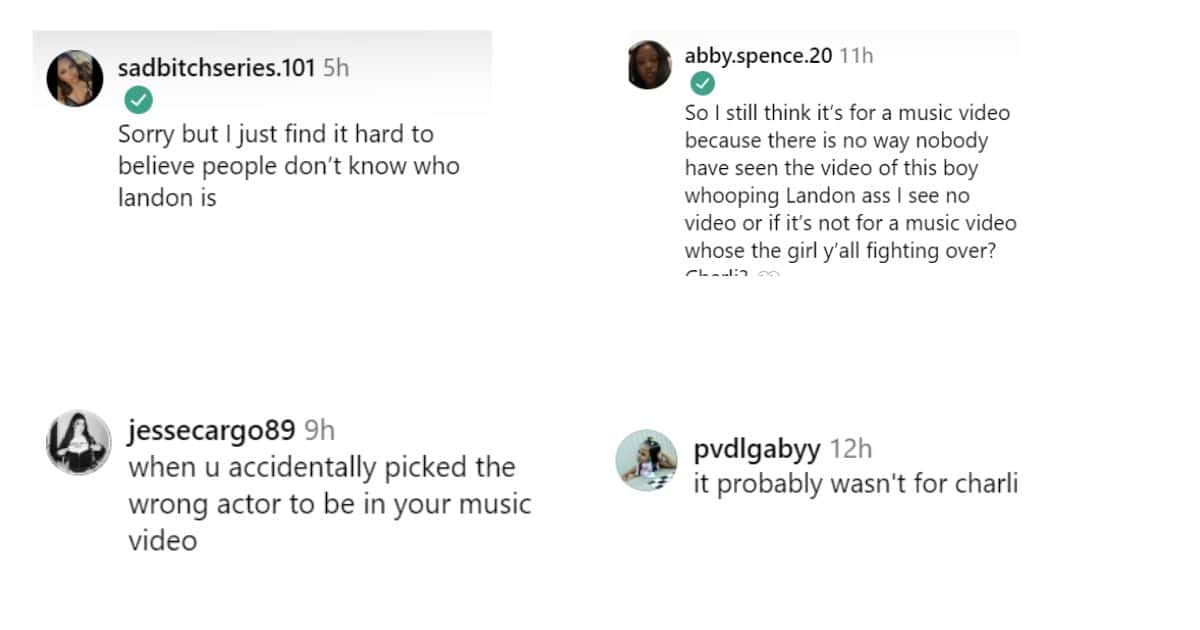
Task: Select the 12h timestamp beside pvdlgabyy
Action: tap(850, 449)
